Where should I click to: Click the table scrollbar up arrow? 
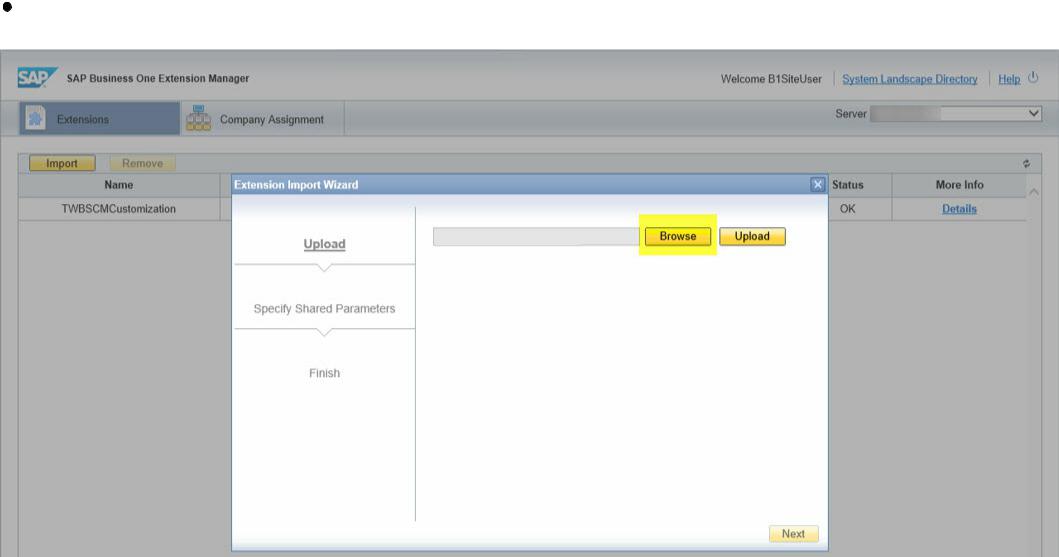pyautogui.click(x=1033, y=192)
